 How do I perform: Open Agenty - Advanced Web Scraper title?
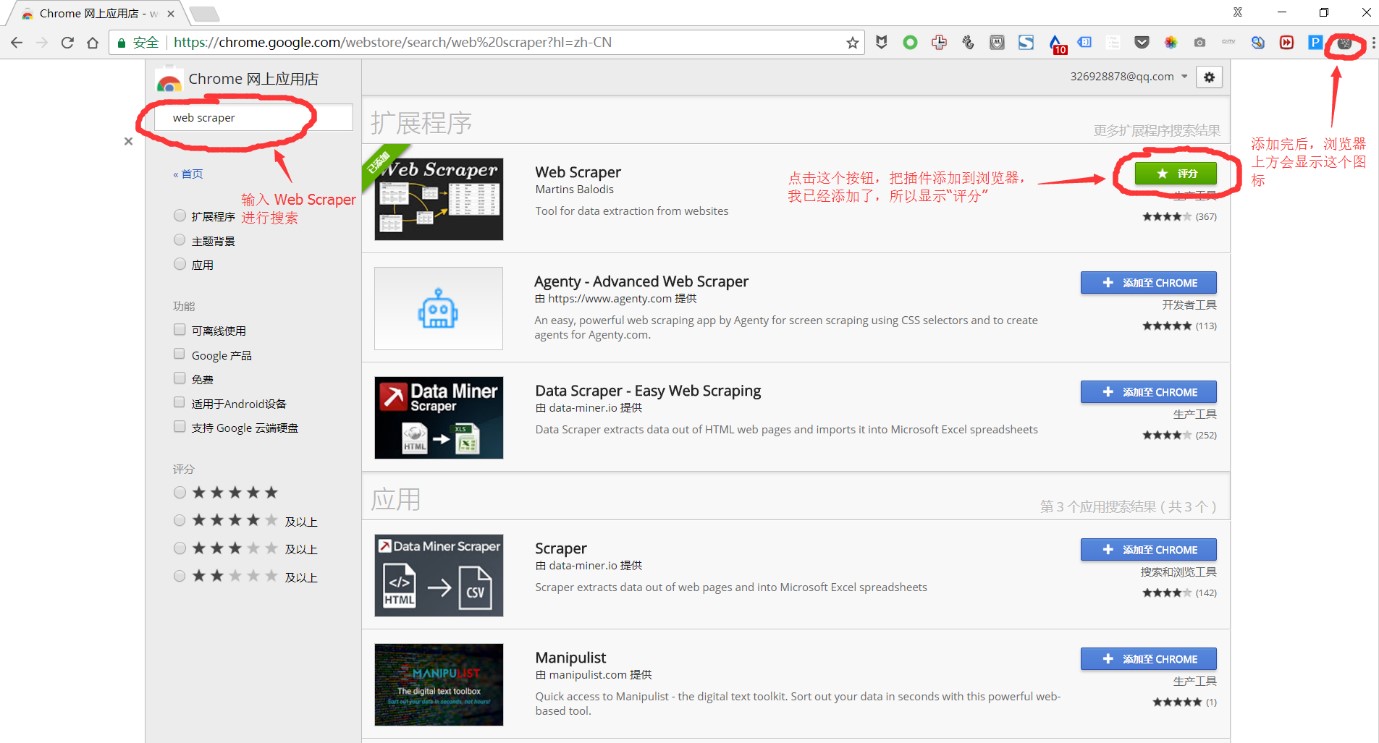[x=641, y=282]
